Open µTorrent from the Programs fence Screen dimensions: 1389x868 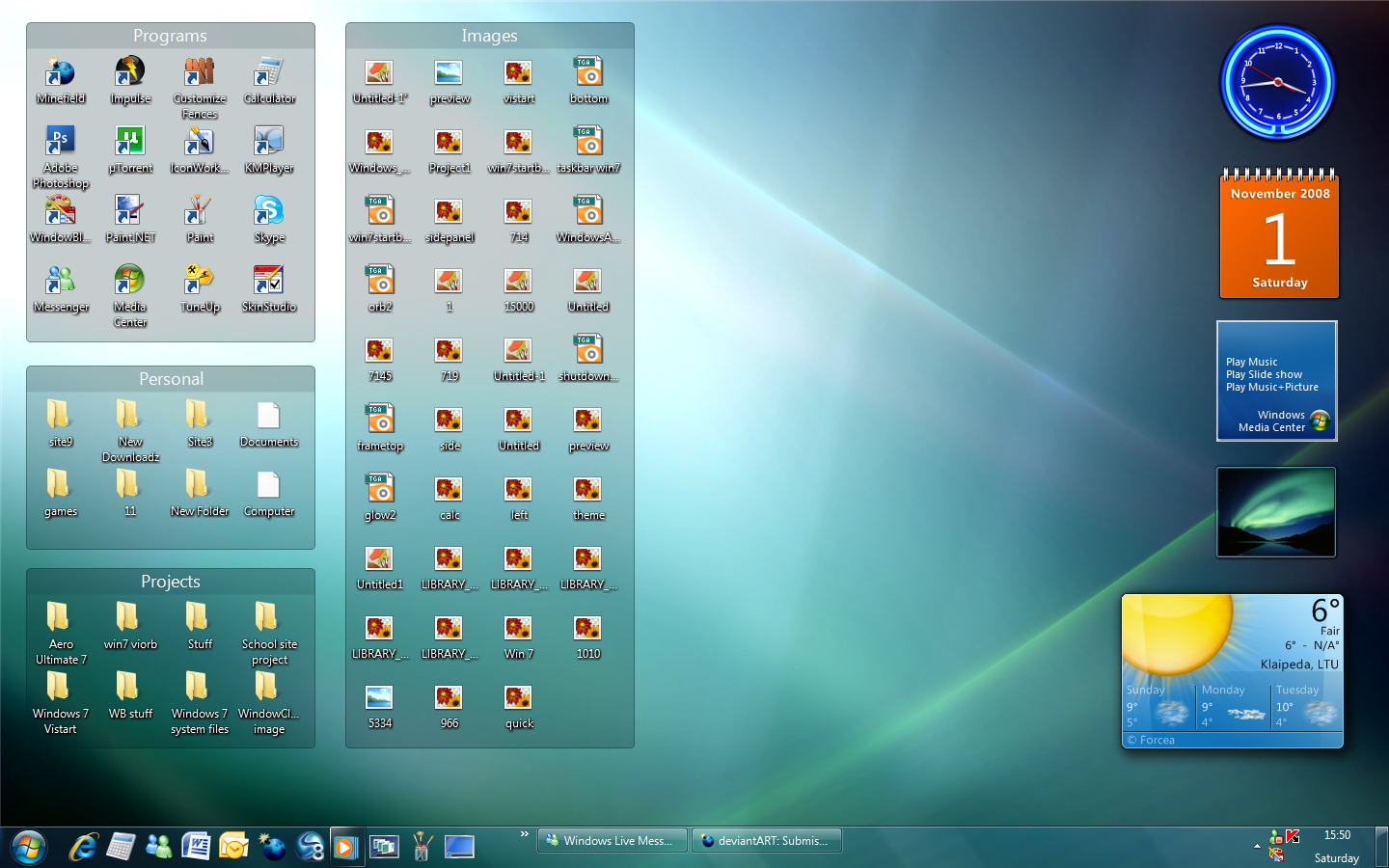[x=129, y=142]
